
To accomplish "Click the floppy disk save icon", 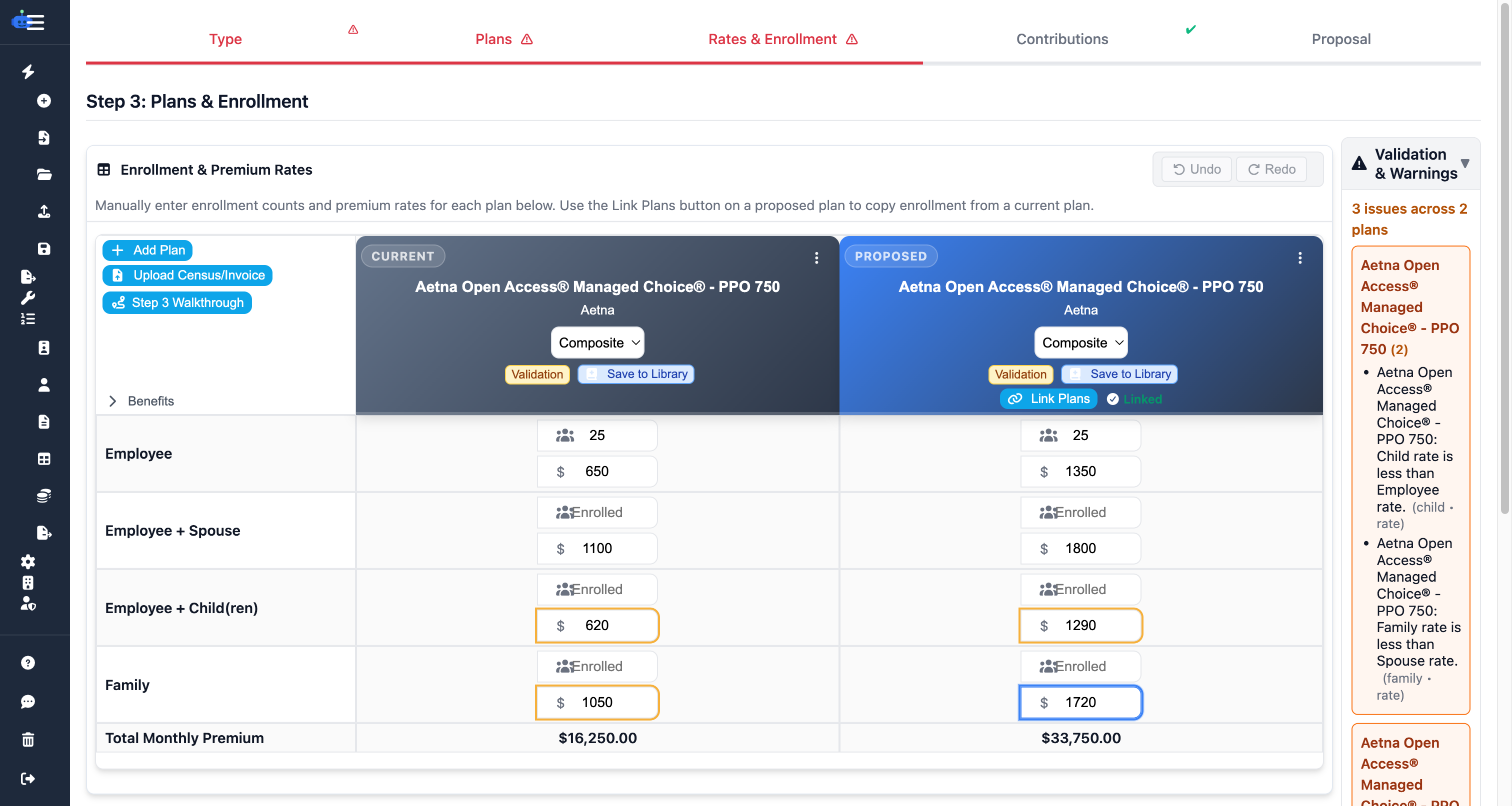I will 44,249.
